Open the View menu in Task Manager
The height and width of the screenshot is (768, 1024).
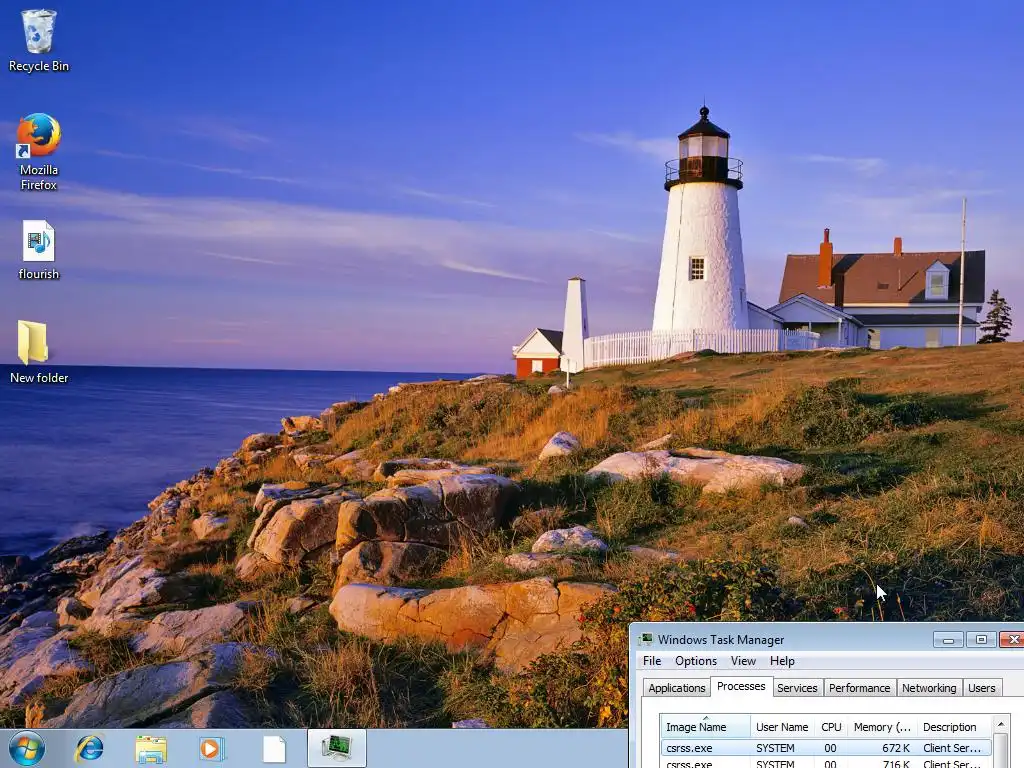(743, 661)
